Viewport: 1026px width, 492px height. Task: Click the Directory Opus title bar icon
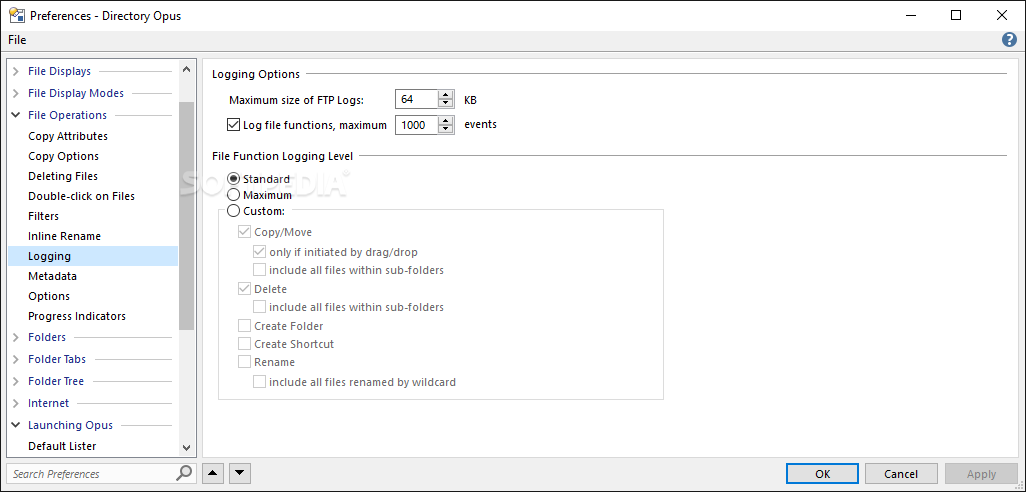click(16, 16)
